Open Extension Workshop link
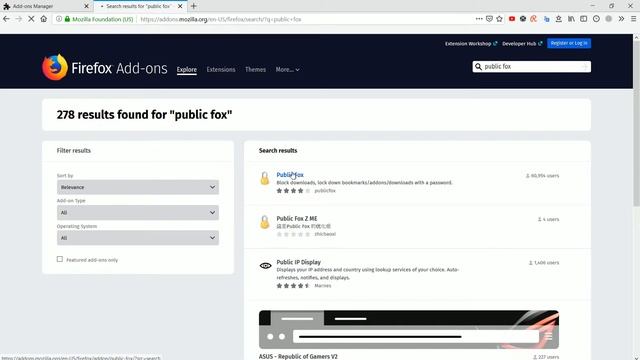 [471, 44]
